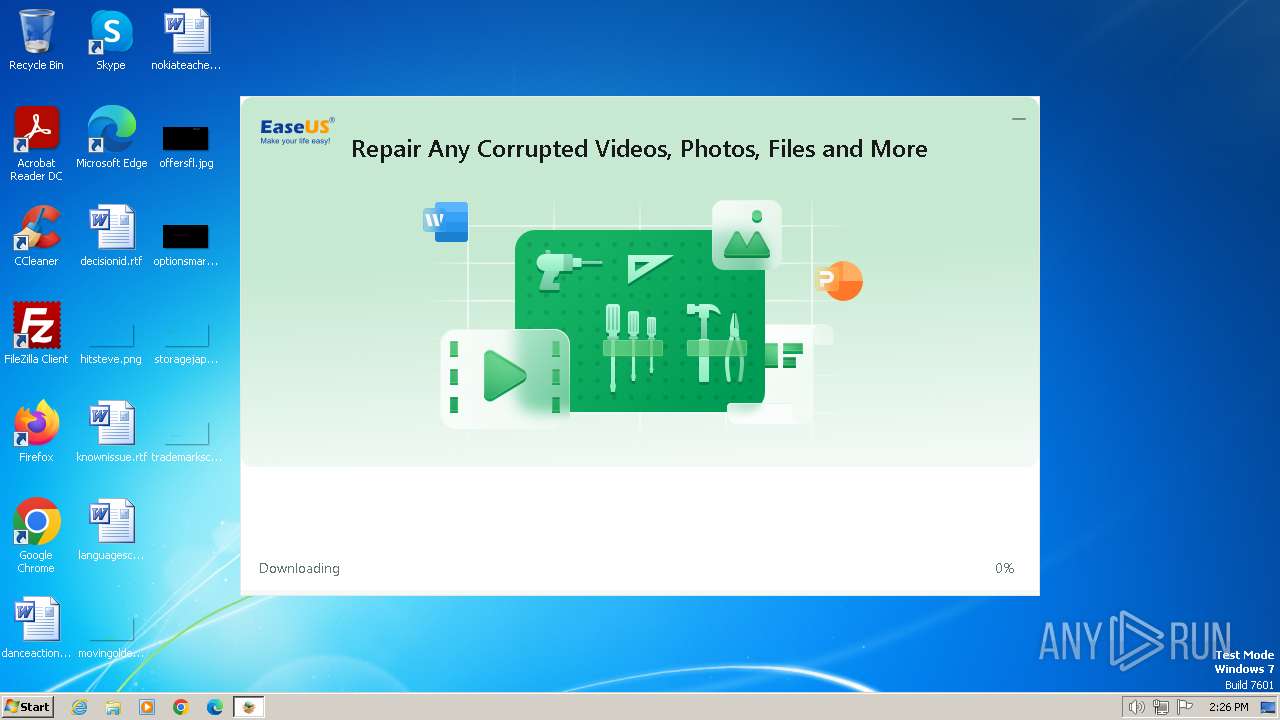
Task: Click the Start button
Action: 27,707
